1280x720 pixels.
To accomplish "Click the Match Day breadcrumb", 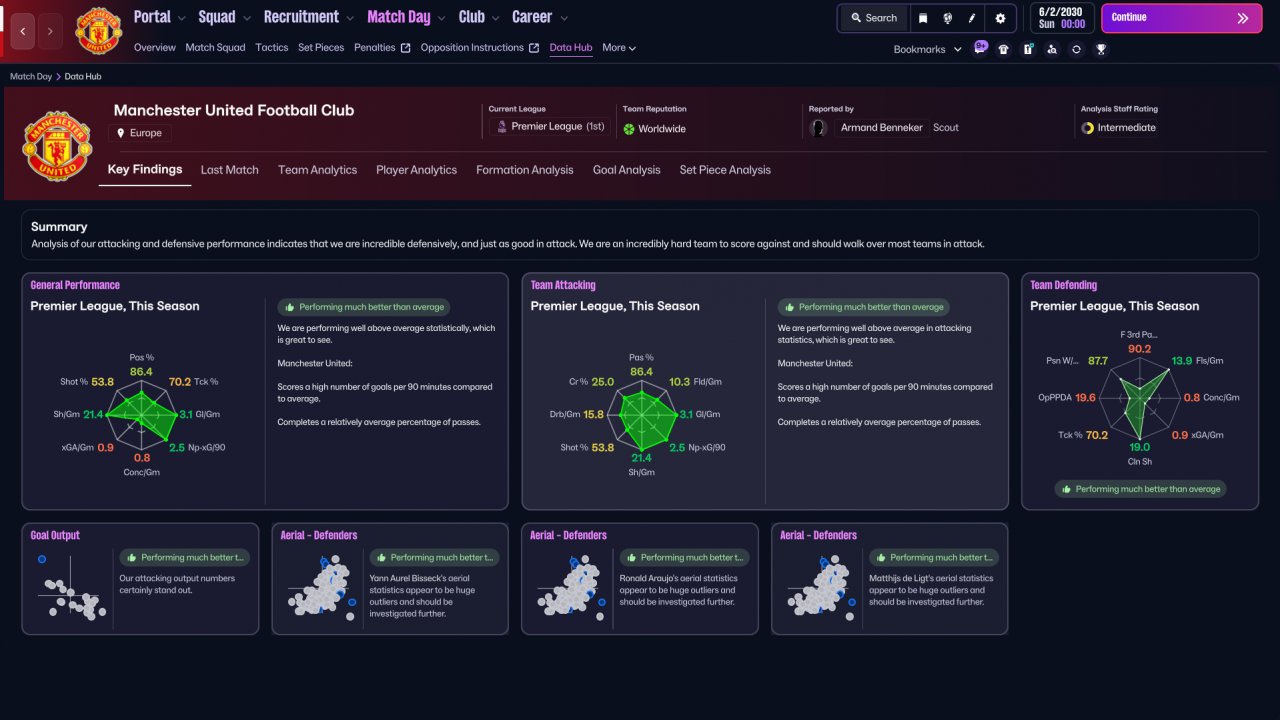I will click(x=31, y=76).
